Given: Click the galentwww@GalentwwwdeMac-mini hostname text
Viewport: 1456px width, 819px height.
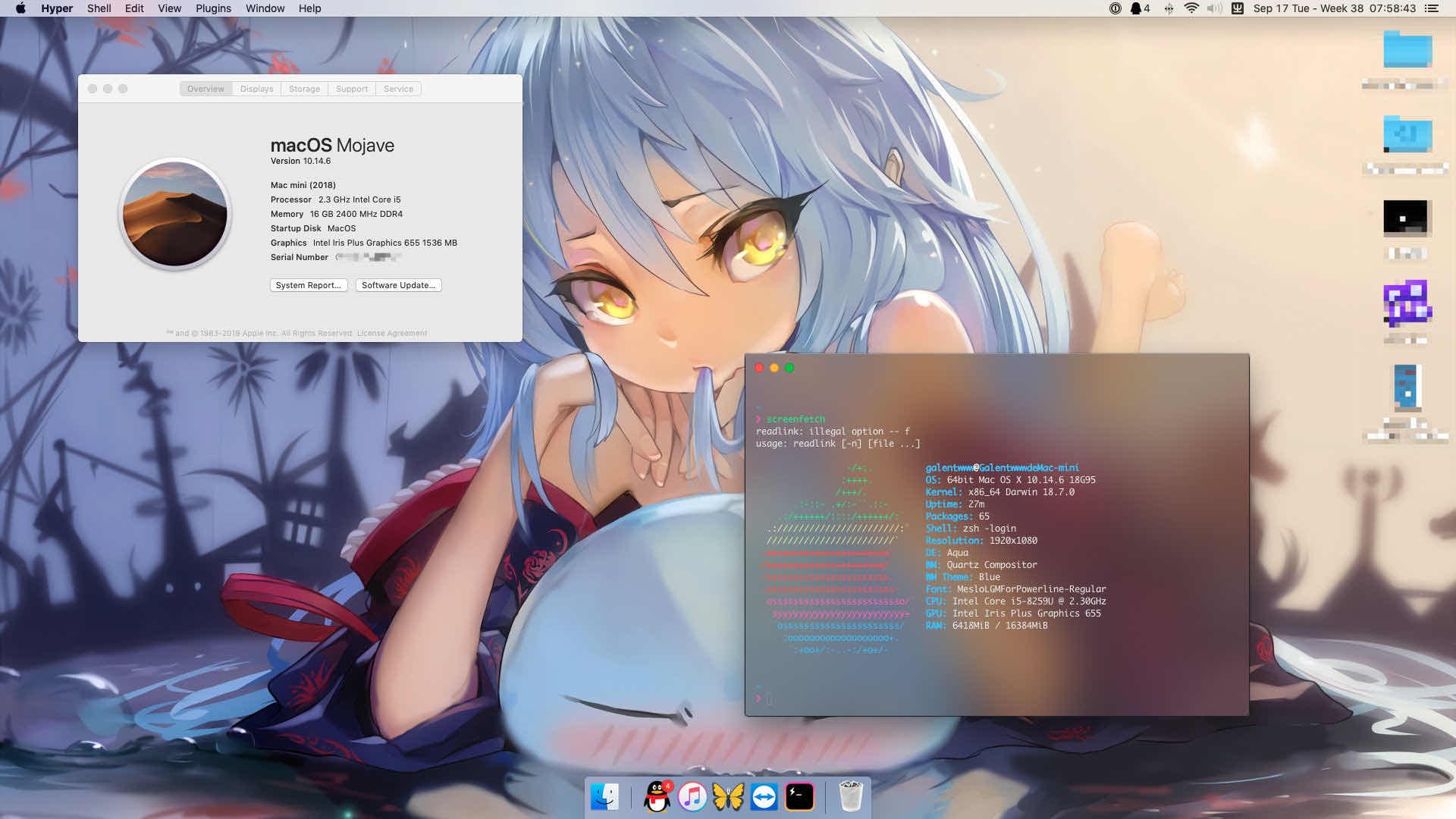Looking at the screenshot, I should 1002,468.
